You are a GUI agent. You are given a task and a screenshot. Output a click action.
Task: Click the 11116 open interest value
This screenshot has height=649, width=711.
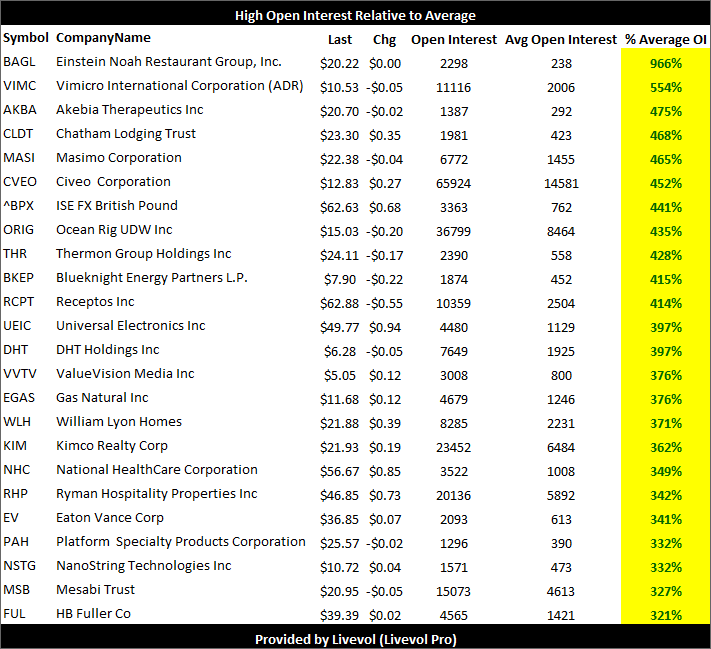pos(453,88)
